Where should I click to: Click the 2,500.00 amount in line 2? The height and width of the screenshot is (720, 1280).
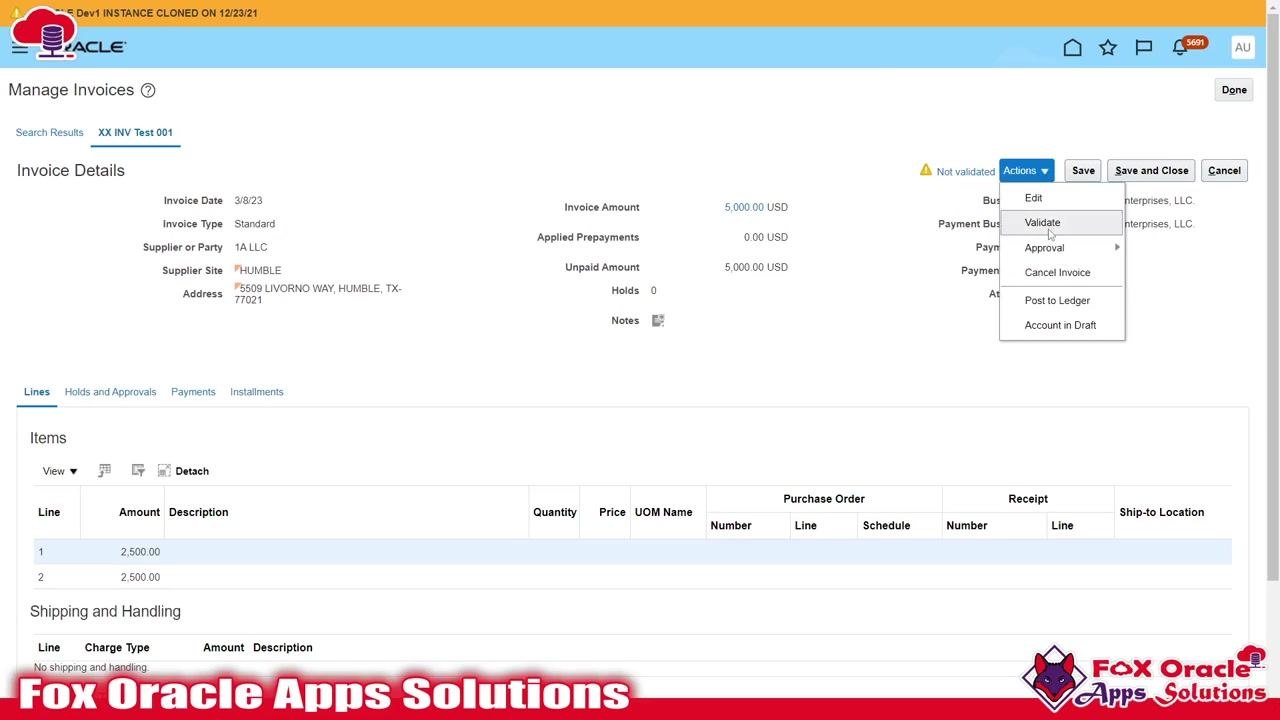point(140,577)
